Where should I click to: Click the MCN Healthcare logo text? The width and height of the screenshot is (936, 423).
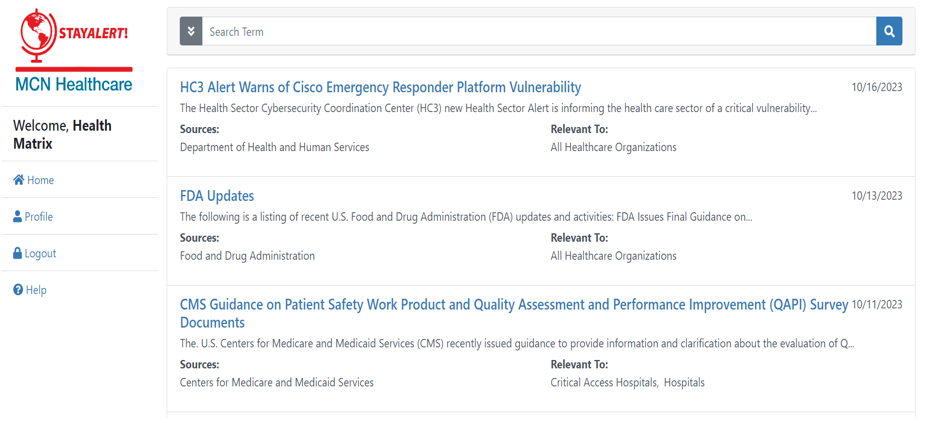(x=74, y=84)
